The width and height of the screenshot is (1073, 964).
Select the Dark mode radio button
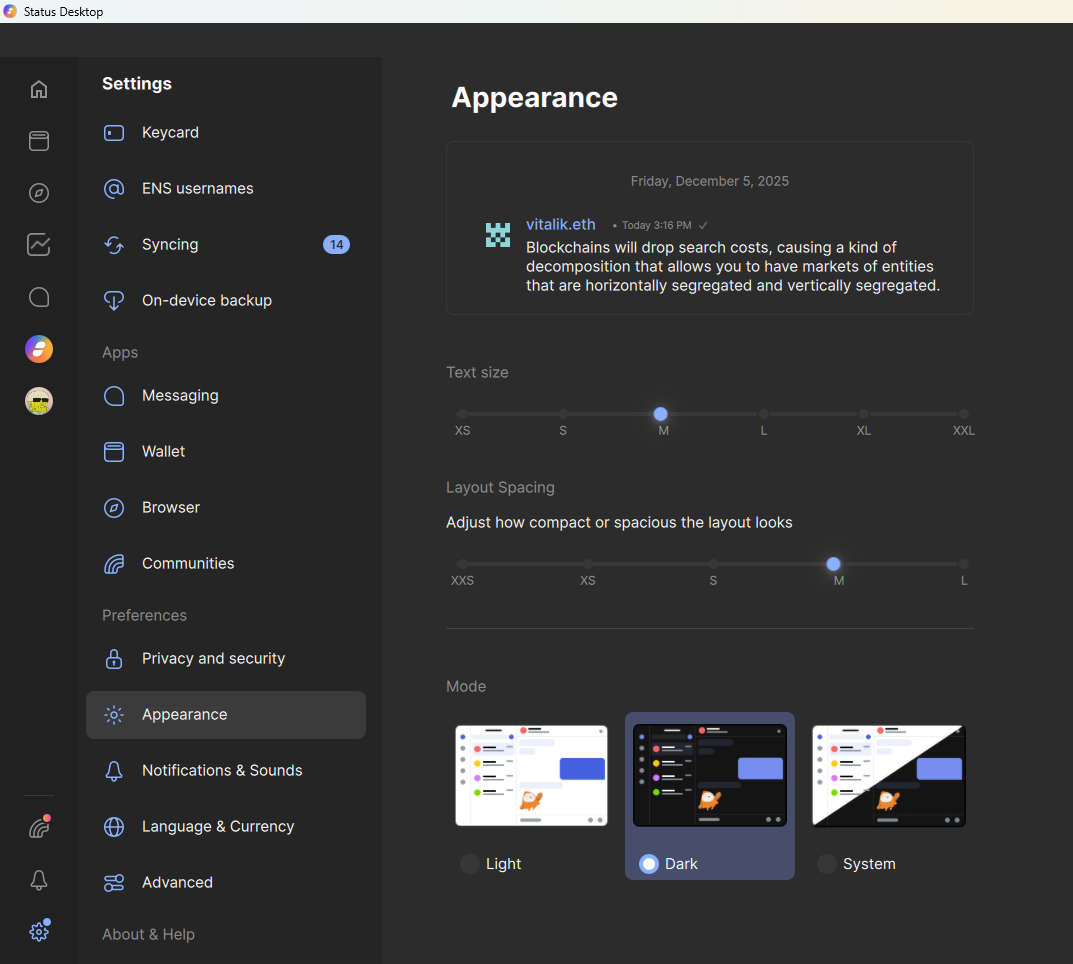tap(649, 864)
